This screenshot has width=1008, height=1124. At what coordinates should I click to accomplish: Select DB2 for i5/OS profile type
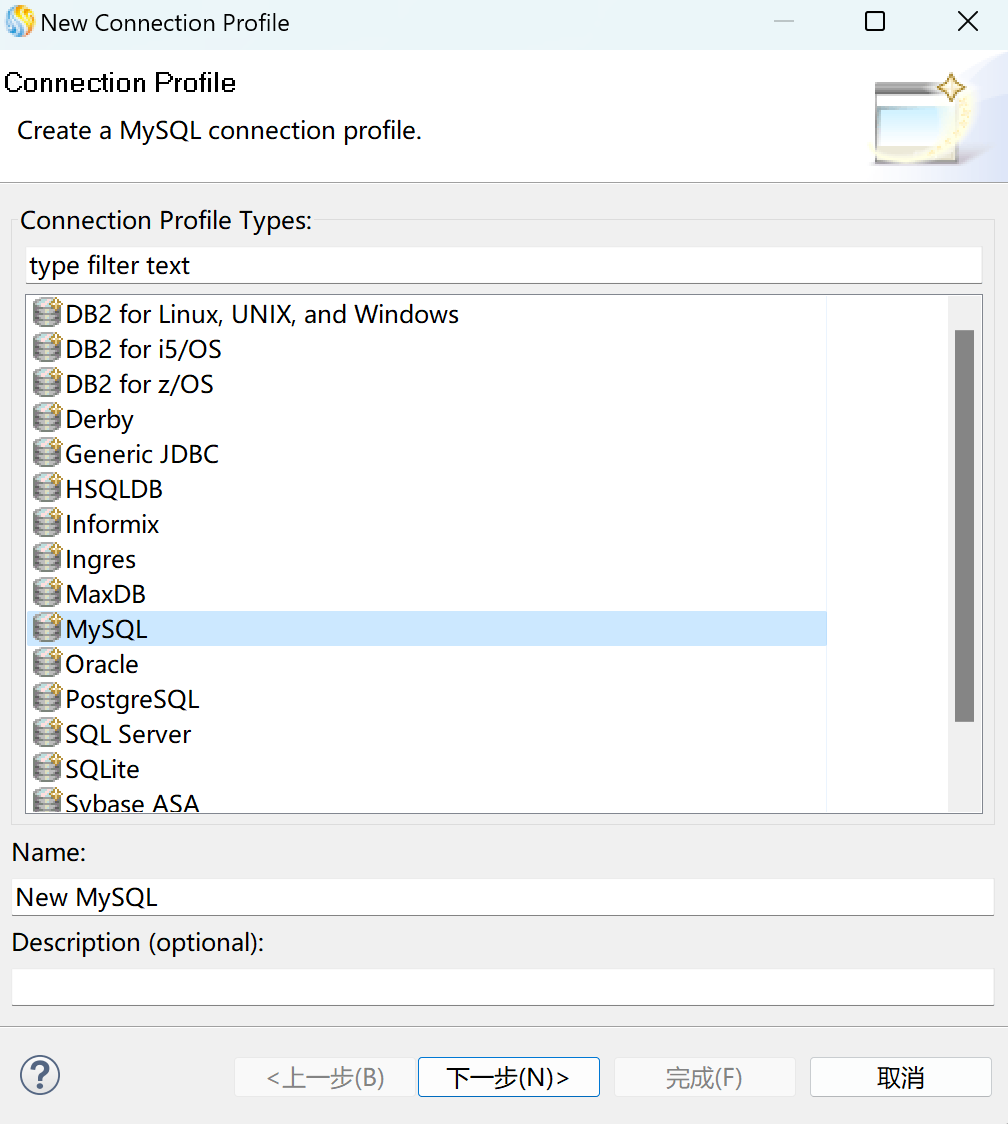pyautogui.click(x=143, y=349)
